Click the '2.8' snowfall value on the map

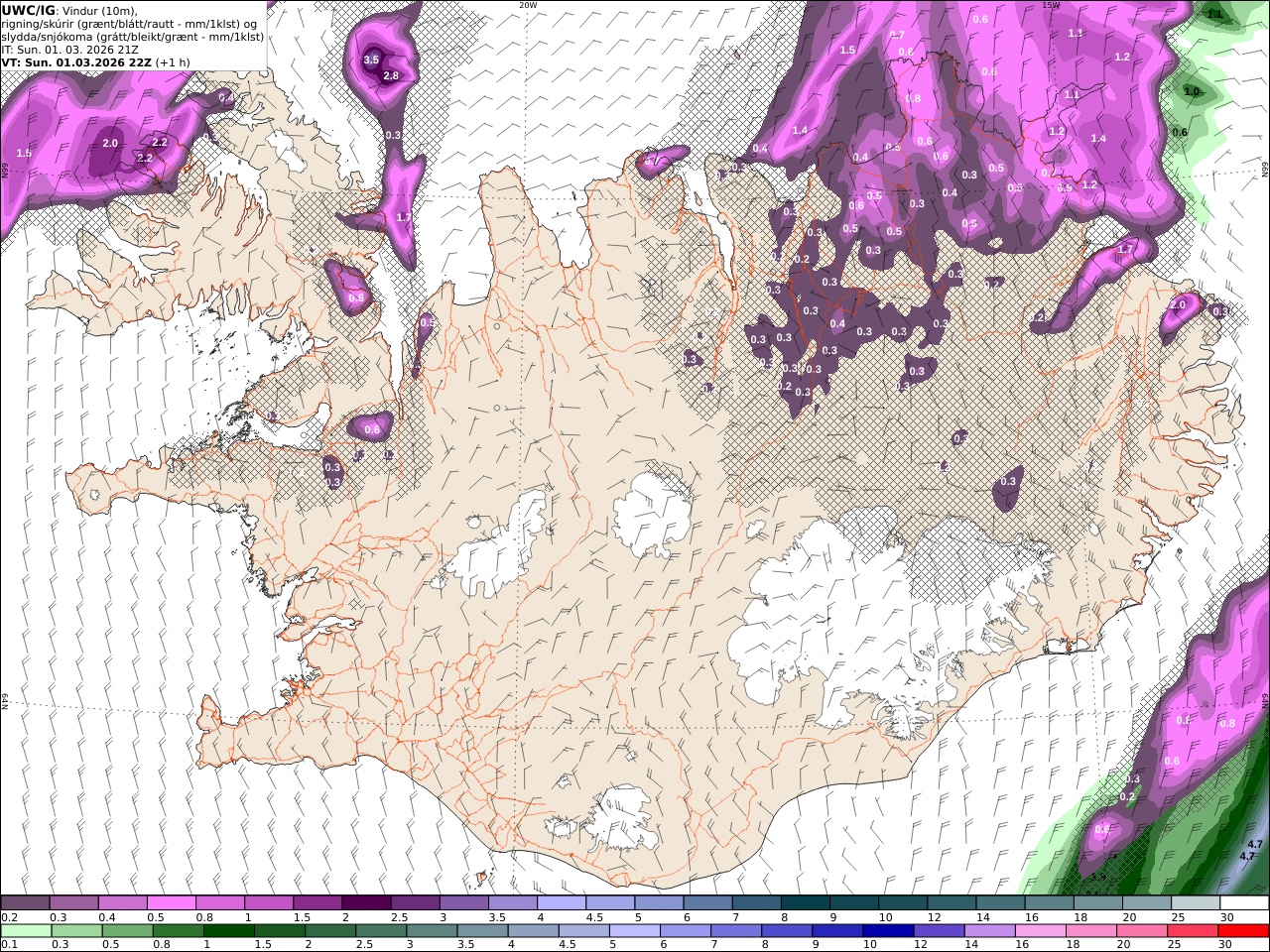point(391,75)
